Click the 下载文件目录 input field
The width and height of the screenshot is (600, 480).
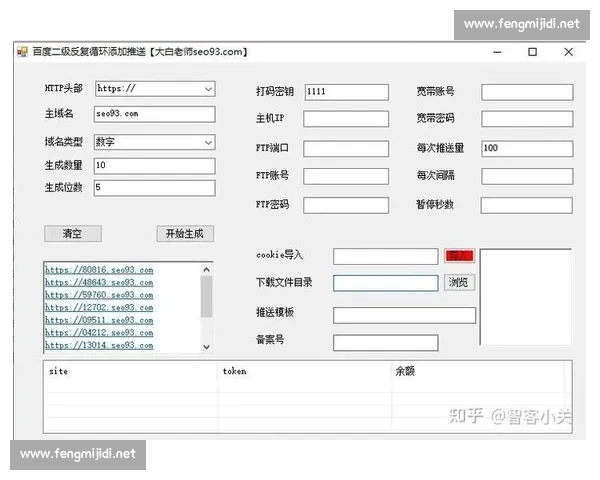(386, 283)
